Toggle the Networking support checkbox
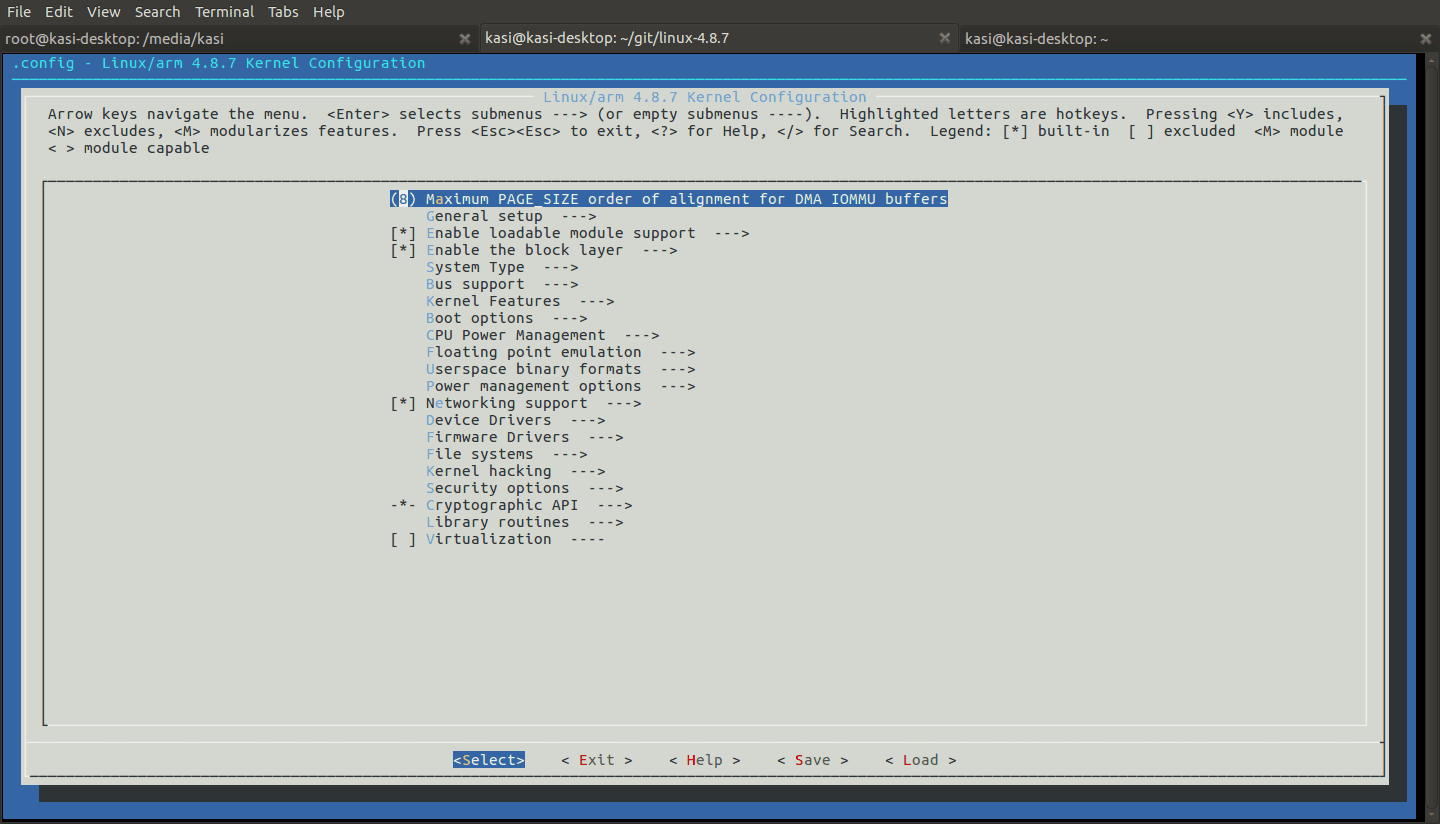The image size is (1440, 824). (x=403, y=403)
